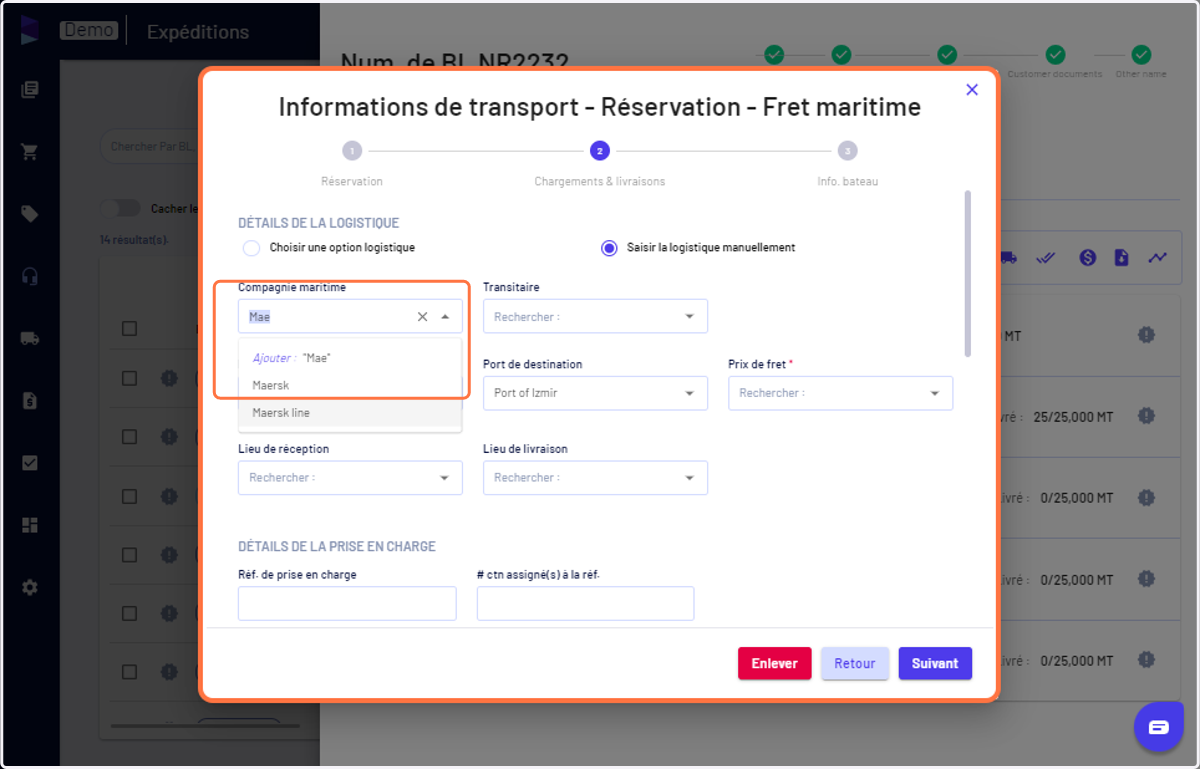Open the price tag sidebar section
Image resolution: width=1200 pixels, height=769 pixels.
pos(30,214)
